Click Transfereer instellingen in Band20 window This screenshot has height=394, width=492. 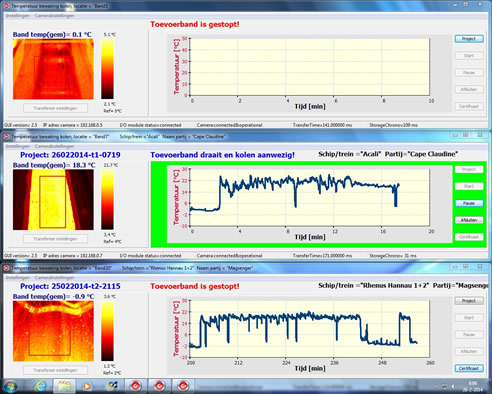[55, 370]
